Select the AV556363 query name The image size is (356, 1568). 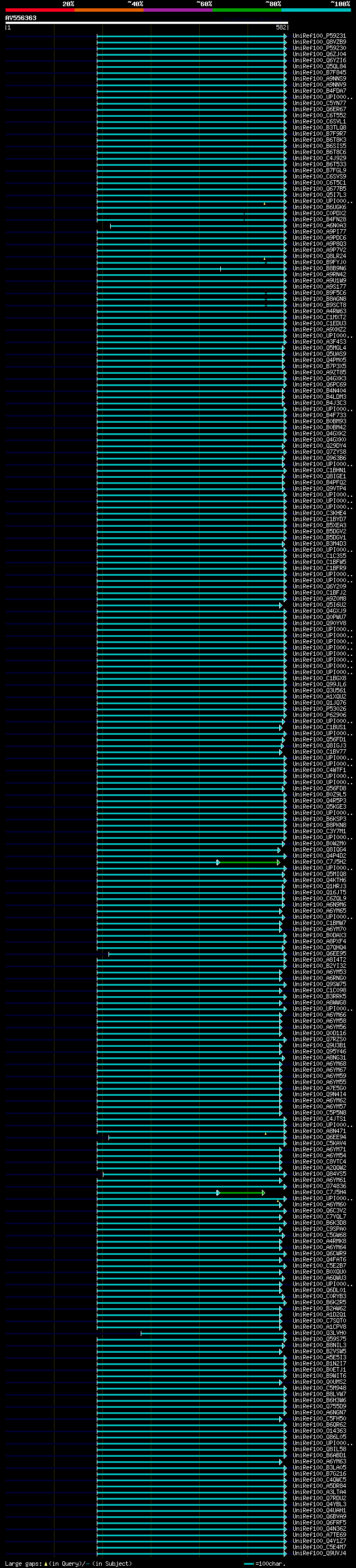coord(21,18)
